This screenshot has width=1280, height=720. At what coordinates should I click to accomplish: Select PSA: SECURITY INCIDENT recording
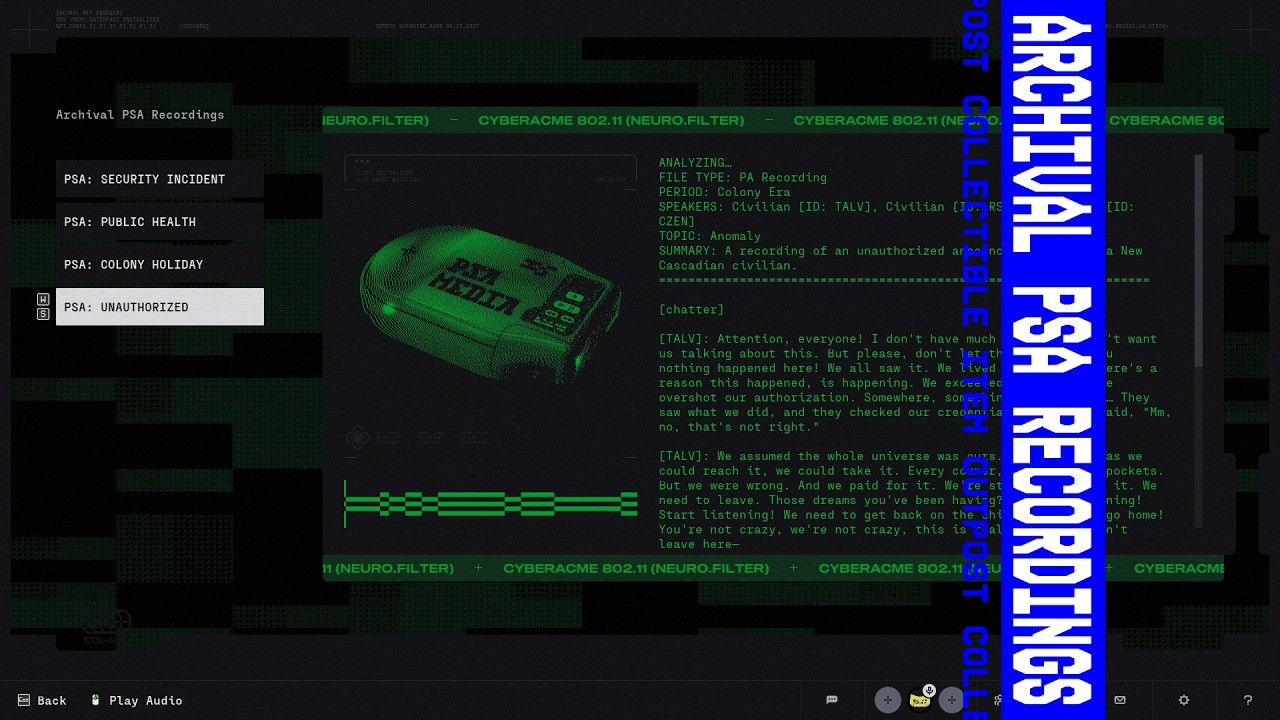pyautogui.click(x=160, y=179)
